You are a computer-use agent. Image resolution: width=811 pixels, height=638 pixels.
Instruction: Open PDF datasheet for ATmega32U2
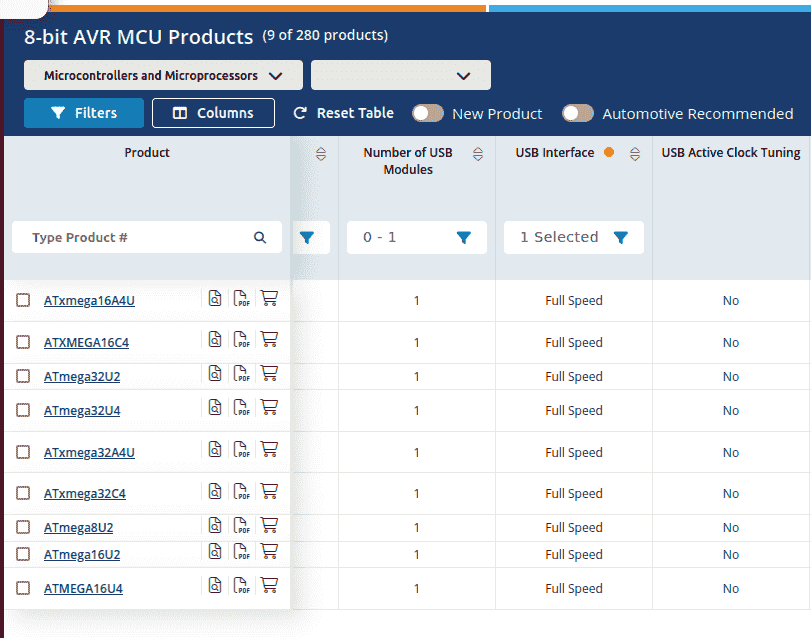pyautogui.click(x=242, y=374)
